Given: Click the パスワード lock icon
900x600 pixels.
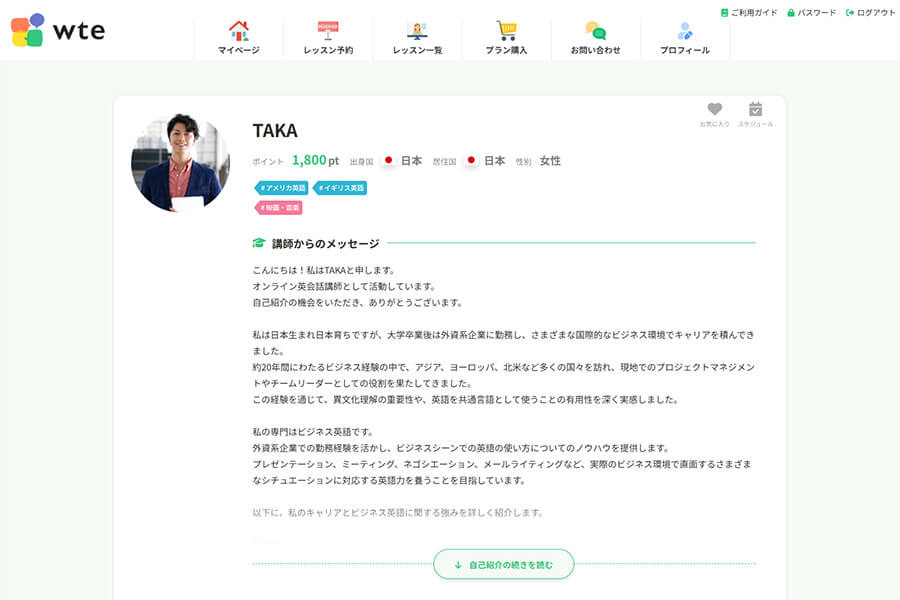Looking at the screenshot, I should click(789, 11).
